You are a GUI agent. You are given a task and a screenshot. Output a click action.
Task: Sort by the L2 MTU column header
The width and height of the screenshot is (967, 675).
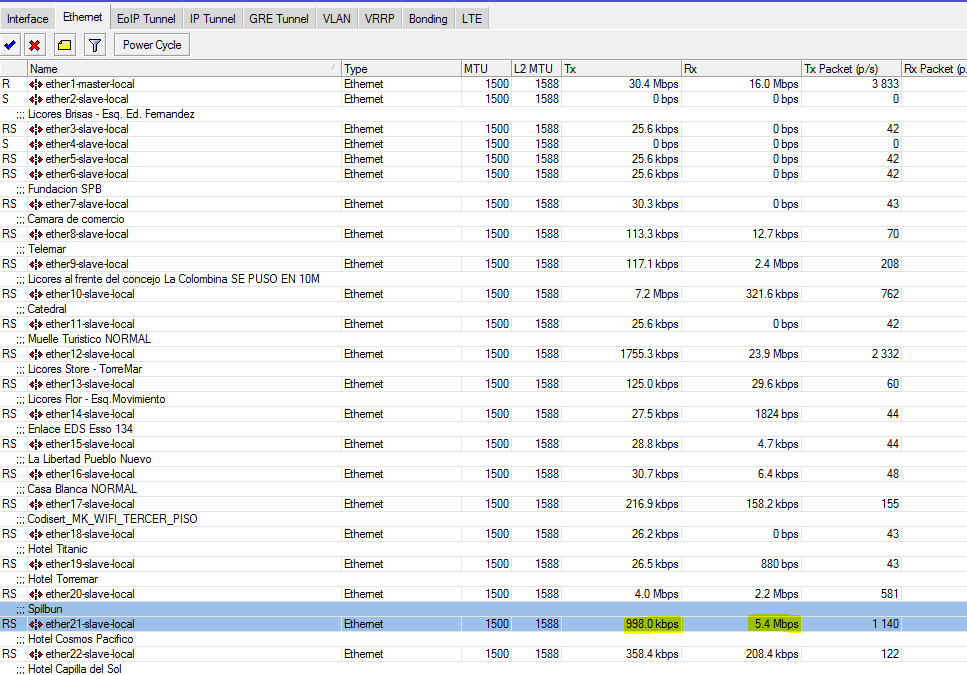pyautogui.click(x=536, y=68)
